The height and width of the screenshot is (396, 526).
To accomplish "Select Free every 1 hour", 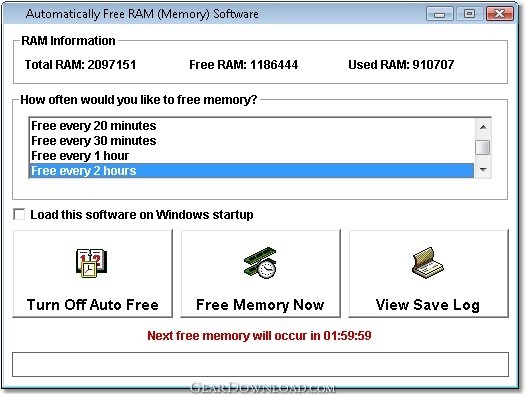I will [252, 156].
